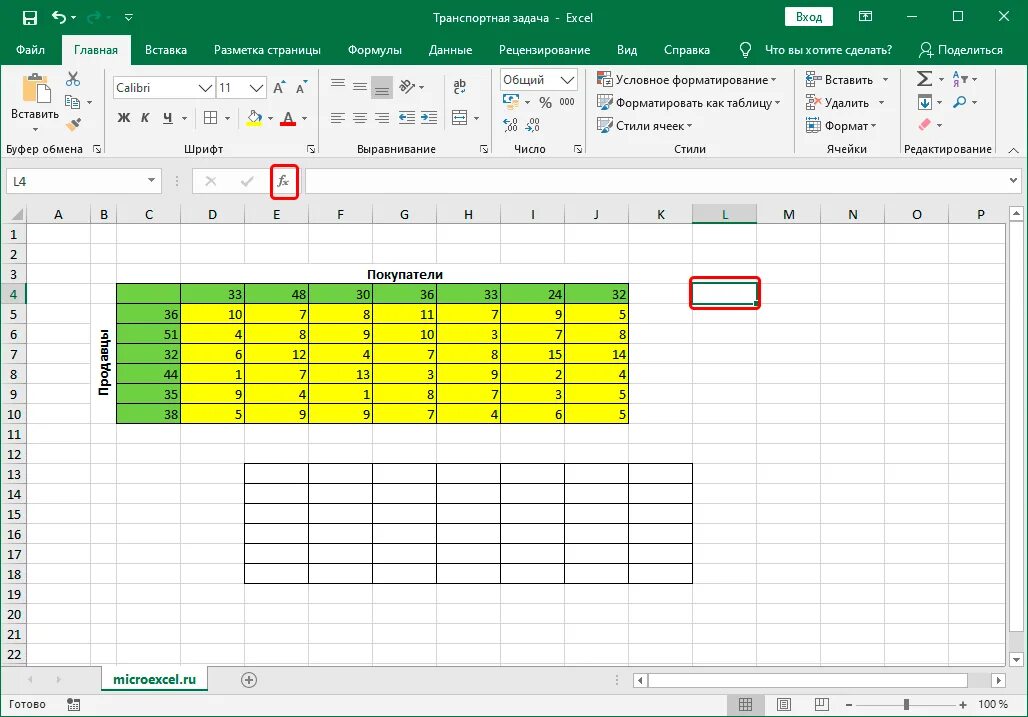This screenshot has height=717, width=1028.
Task: Click the Copy icon in clipboard group
Action: (x=73, y=102)
